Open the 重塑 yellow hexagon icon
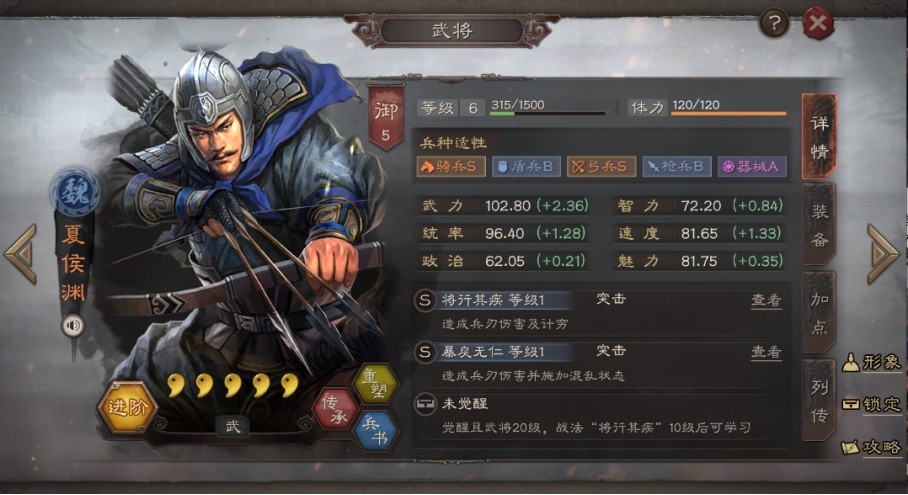Screen dimensions: 908x495 376,384
